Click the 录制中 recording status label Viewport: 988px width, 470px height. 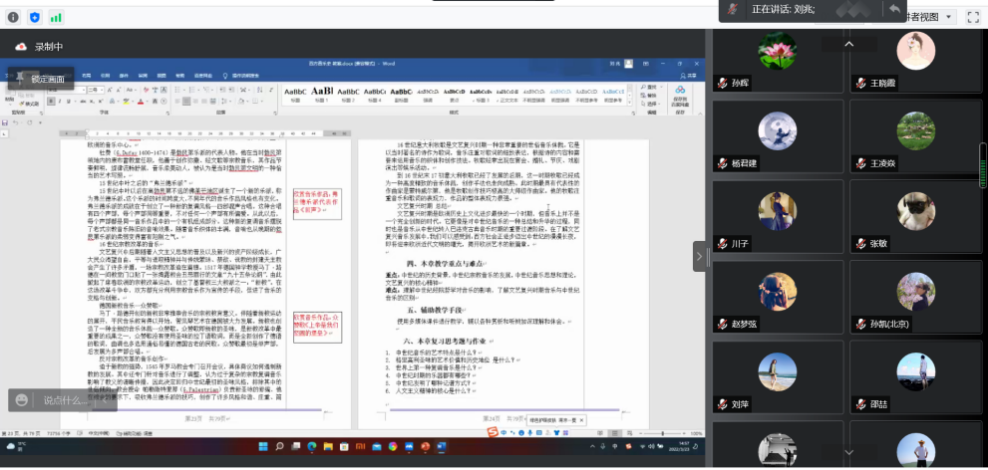pyautogui.click(x=48, y=47)
